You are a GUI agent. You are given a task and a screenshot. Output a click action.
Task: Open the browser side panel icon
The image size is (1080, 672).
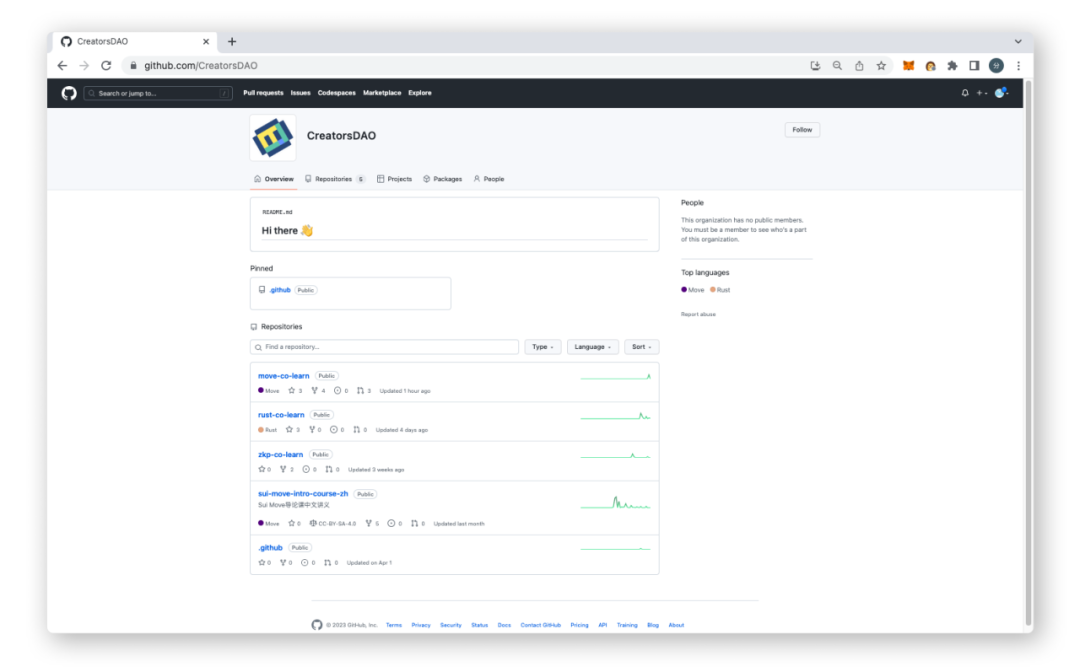tap(974, 65)
